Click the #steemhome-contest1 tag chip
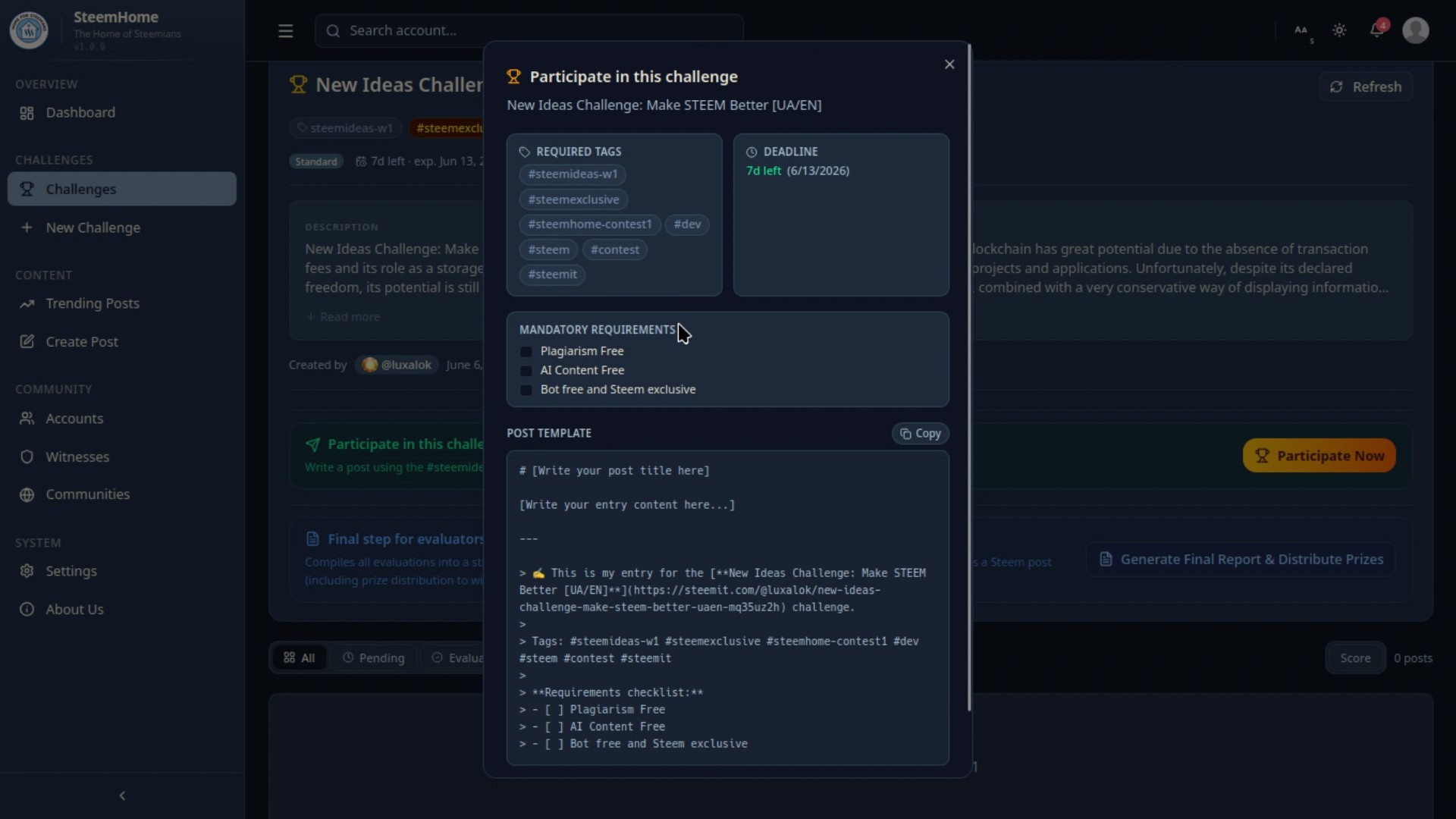 point(590,224)
